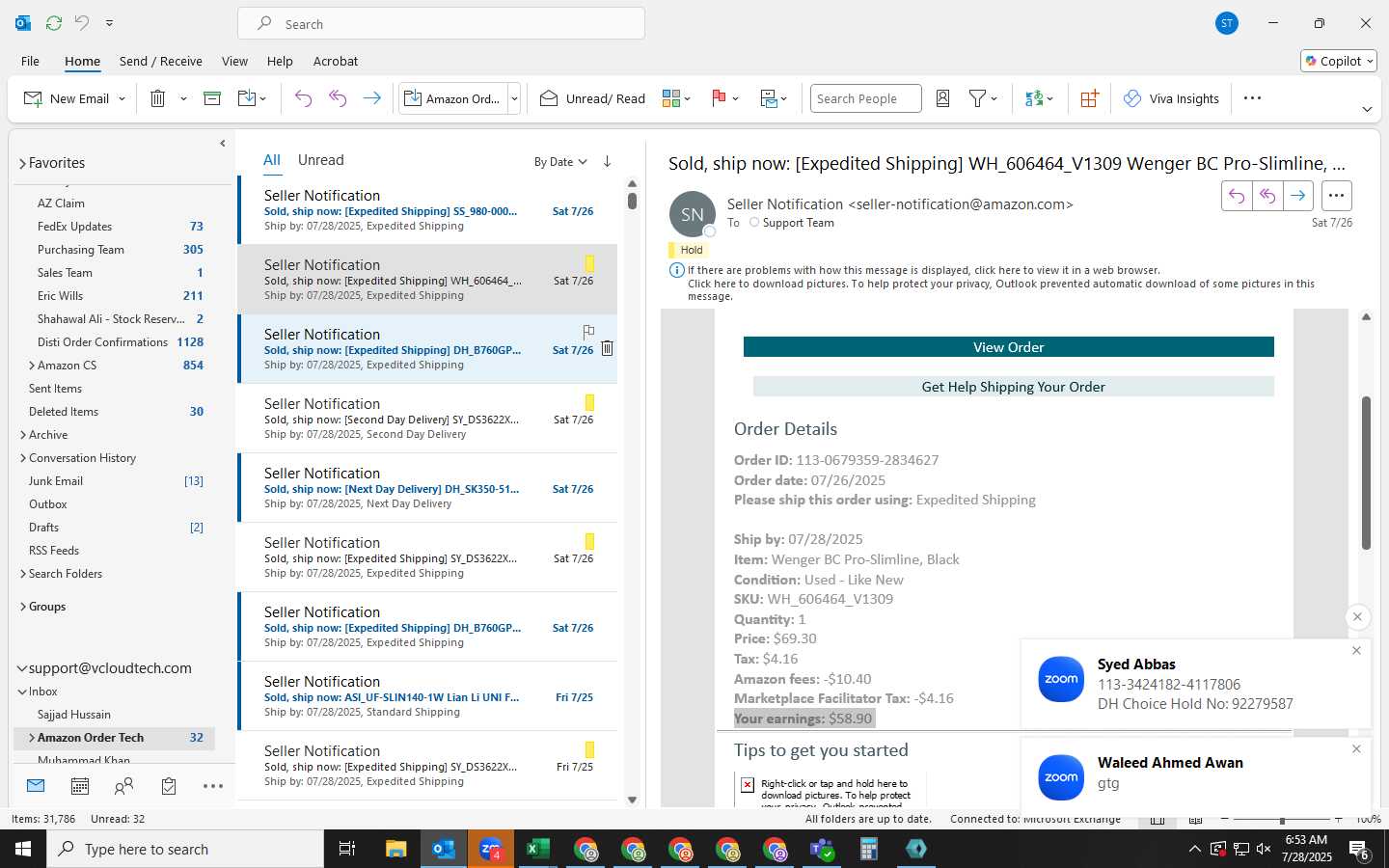
Task: Show All messages tab
Action: pyautogui.click(x=272, y=160)
